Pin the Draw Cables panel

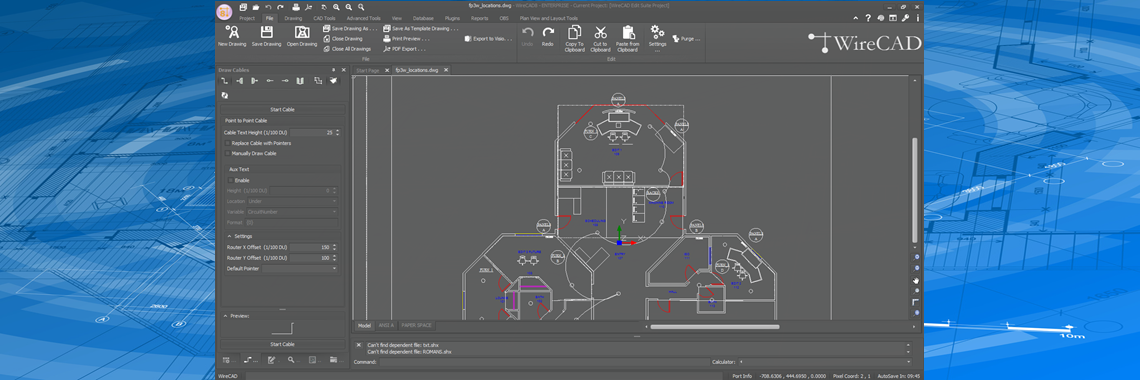[334, 70]
